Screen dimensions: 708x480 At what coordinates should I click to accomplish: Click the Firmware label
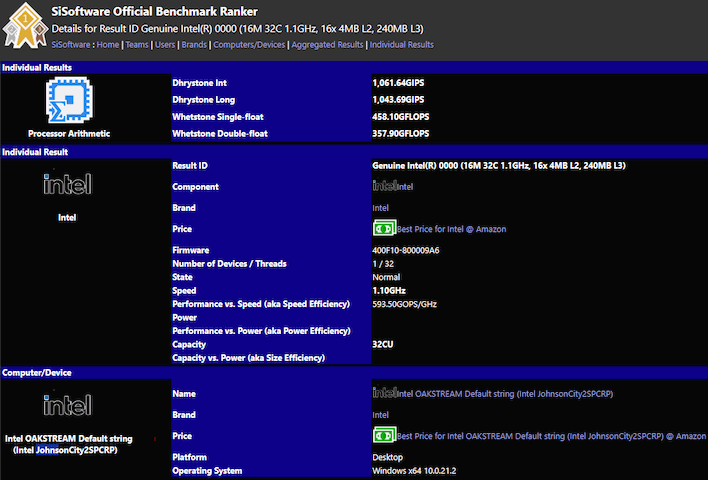(191, 250)
